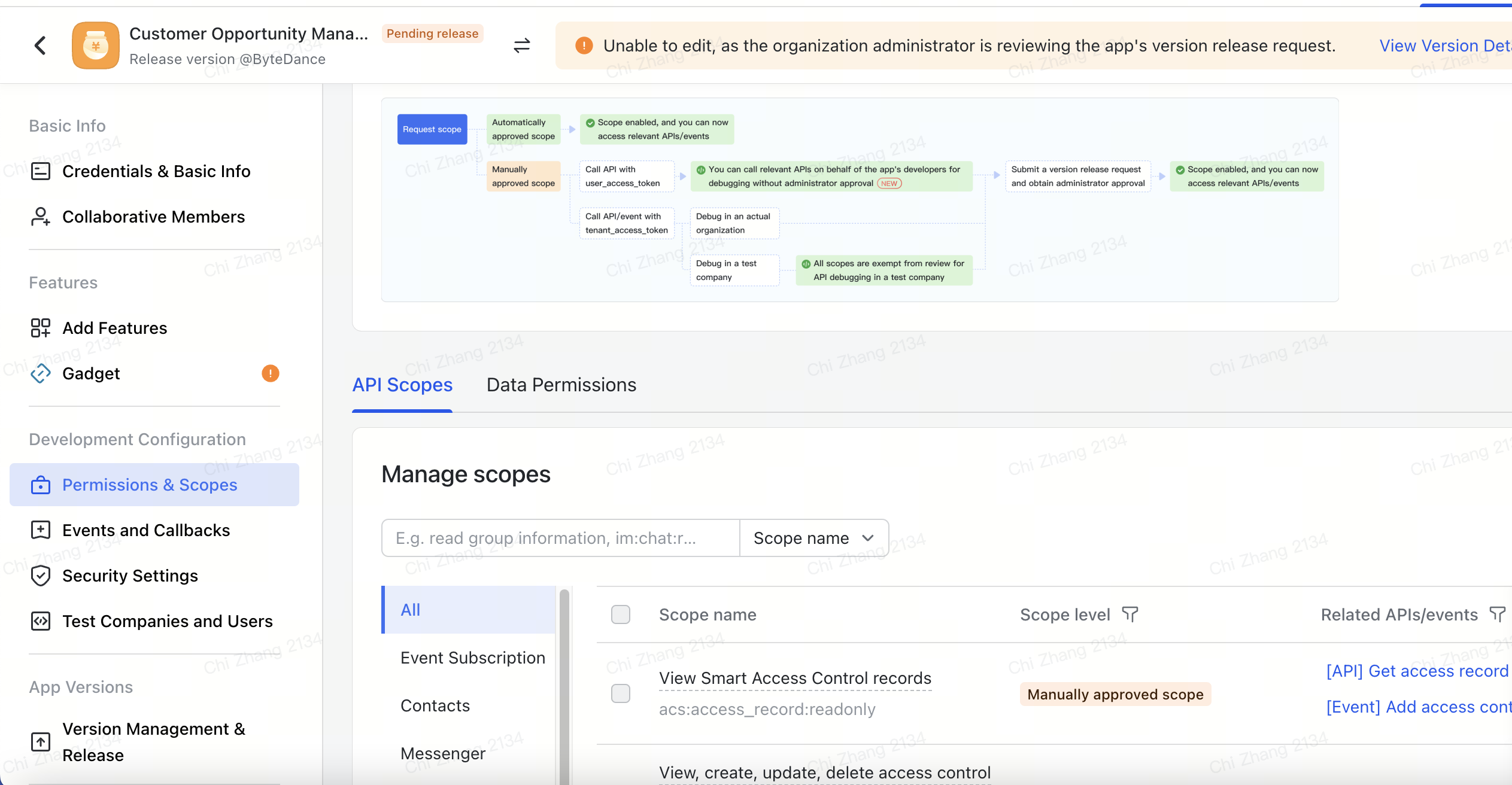Screen dimensions: 1512x785
Task: Filter by Scope level funnel icon
Action: coord(1130,614)
